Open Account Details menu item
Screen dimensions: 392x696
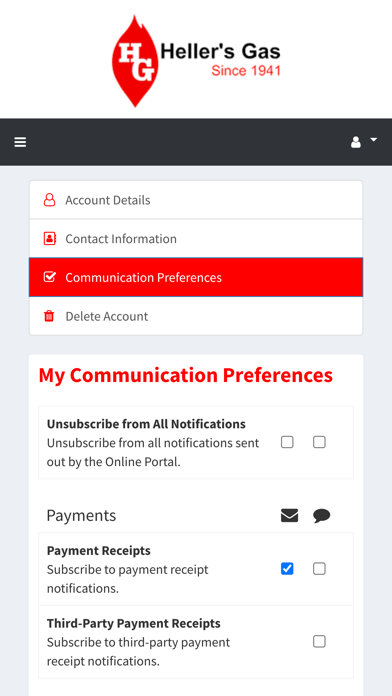tap(196, 200)
